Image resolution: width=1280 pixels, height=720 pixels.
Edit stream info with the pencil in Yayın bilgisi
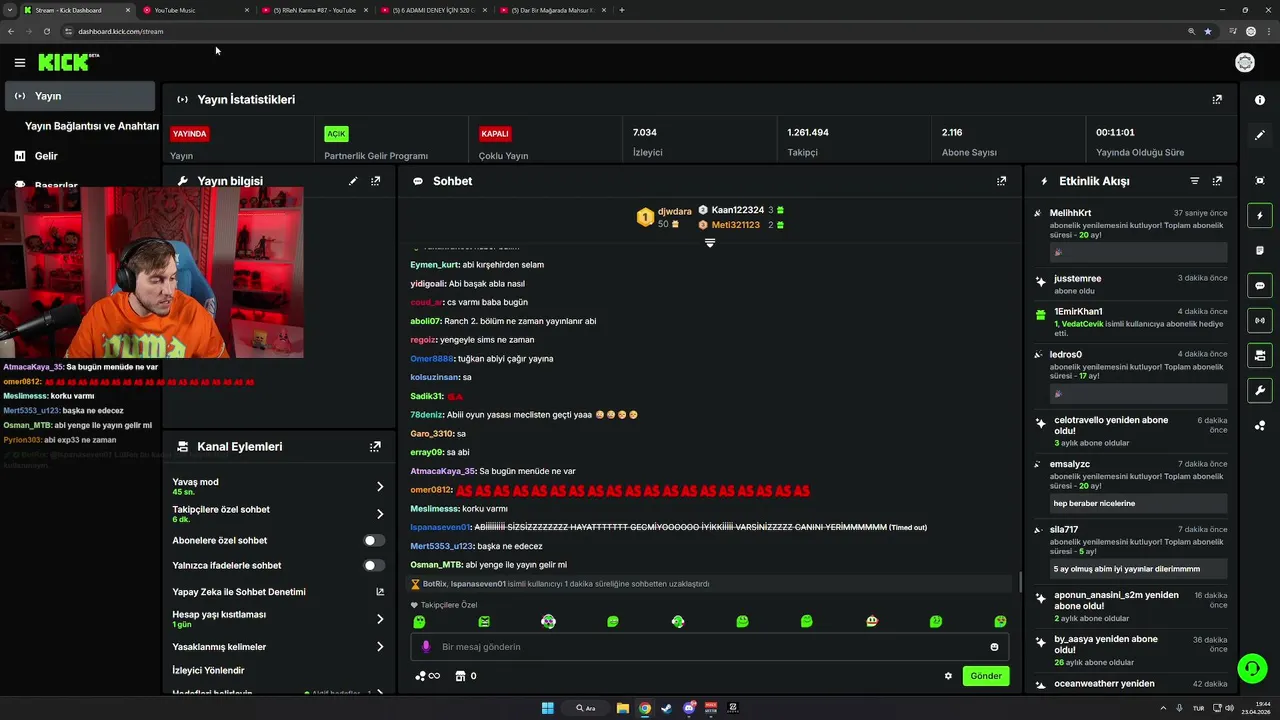pyautogui.click(x=353, y=181)
